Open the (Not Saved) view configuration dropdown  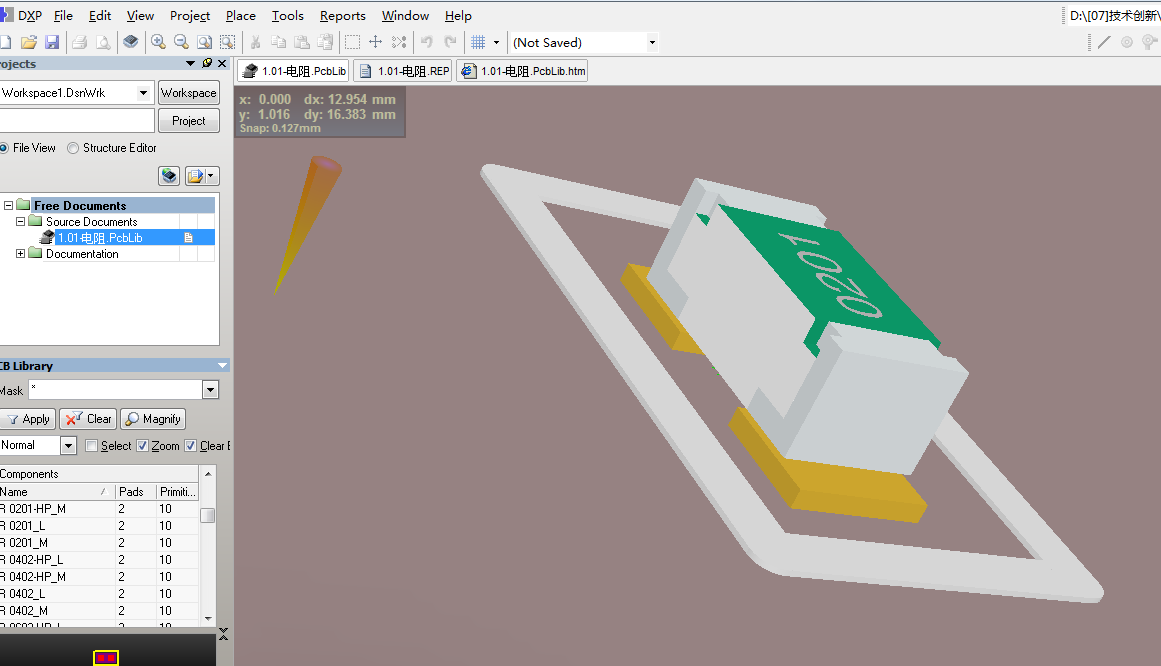(652, 42)
